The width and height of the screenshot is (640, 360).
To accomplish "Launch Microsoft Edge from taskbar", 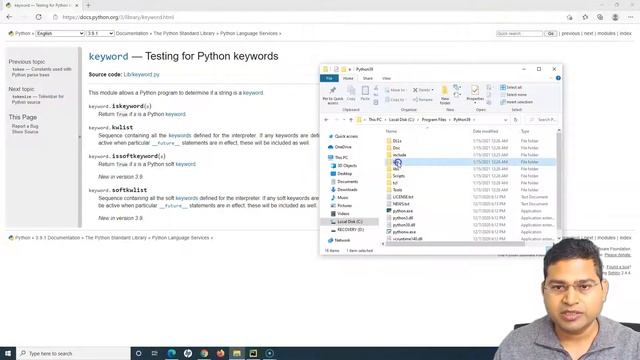I will [171, 353].
